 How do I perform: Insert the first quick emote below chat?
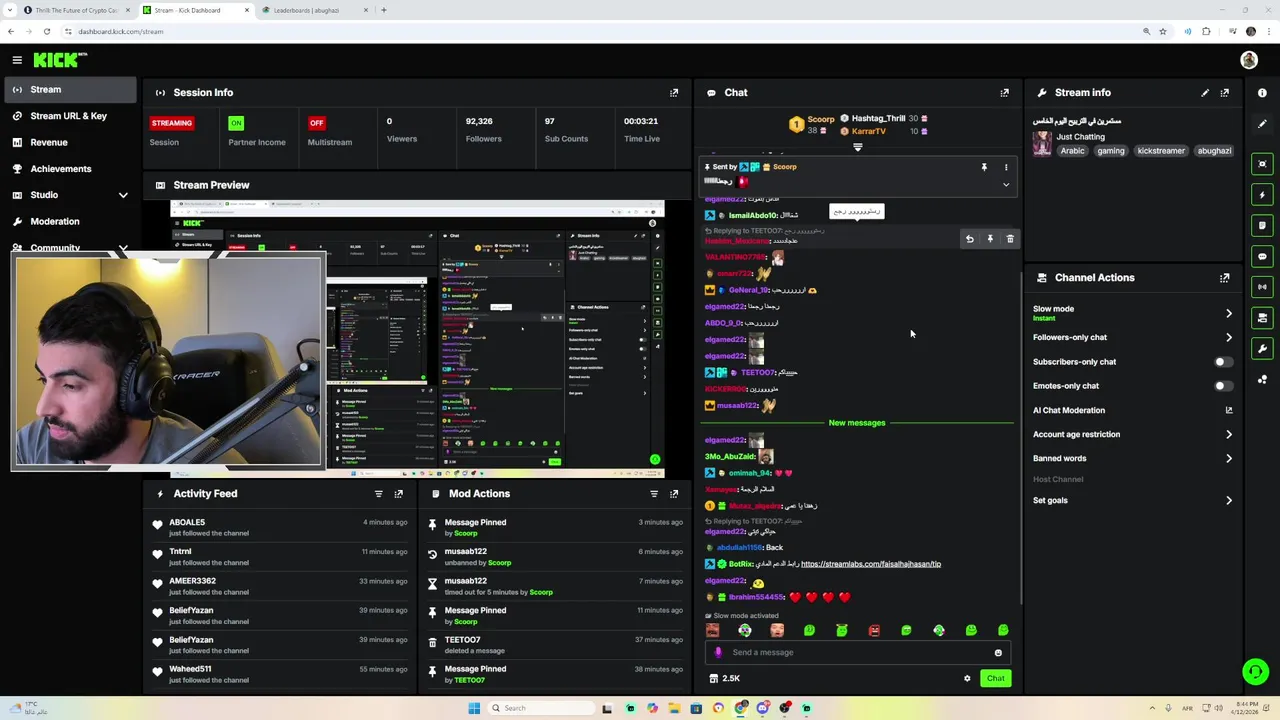click(x=712, y=630)
